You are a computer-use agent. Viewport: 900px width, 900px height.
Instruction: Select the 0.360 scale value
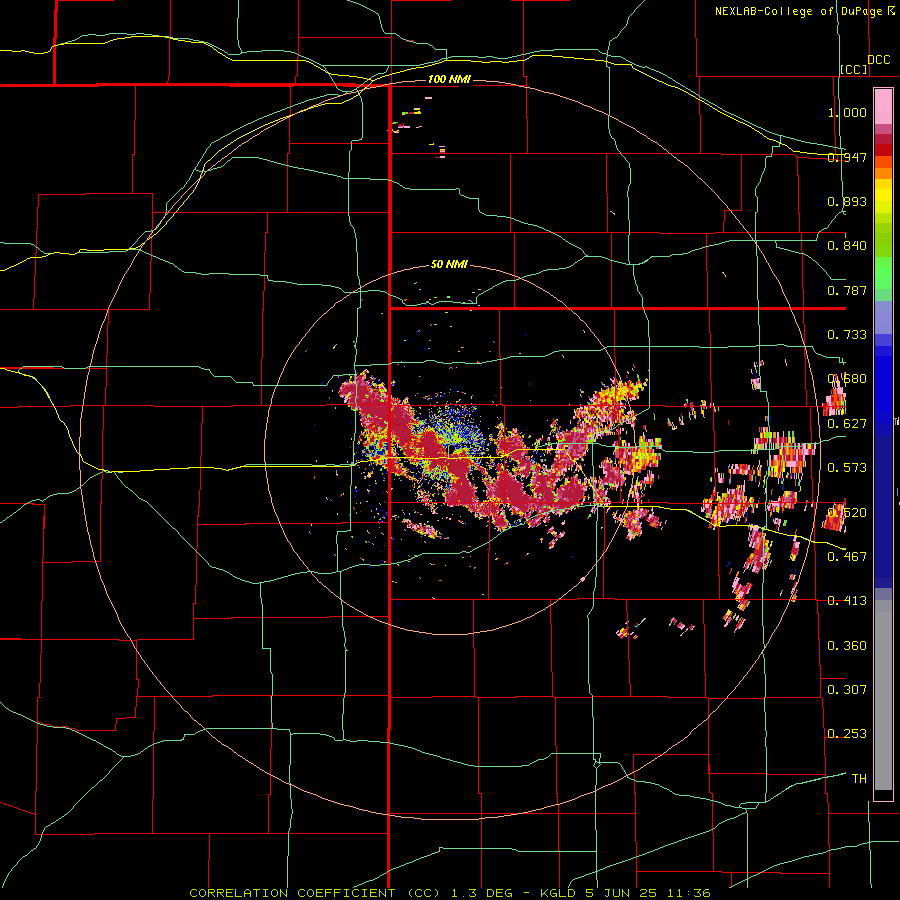tap(847, 646)
